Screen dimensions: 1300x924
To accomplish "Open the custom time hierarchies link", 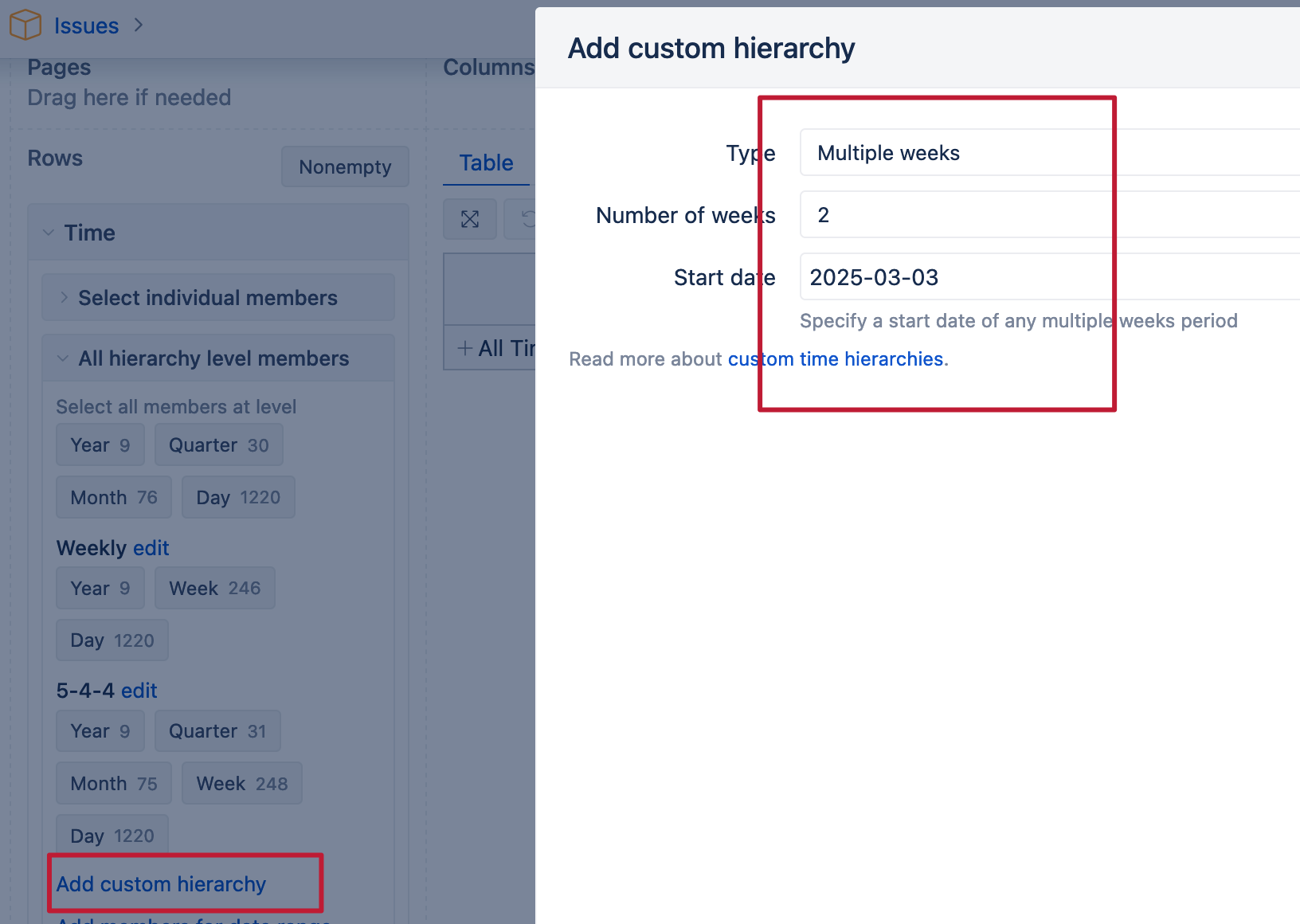I will point(836,359).
